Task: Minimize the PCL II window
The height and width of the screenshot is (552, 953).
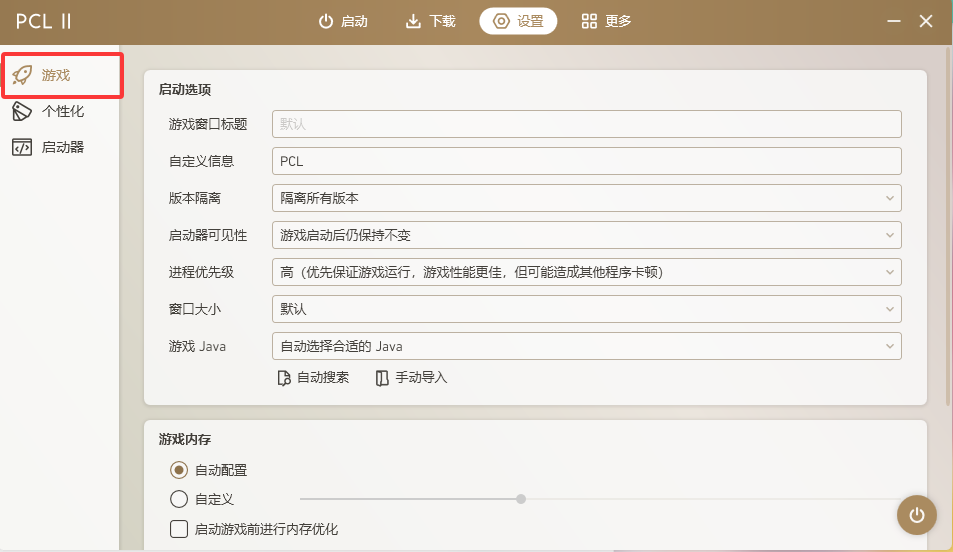Action: coord(893,21)
